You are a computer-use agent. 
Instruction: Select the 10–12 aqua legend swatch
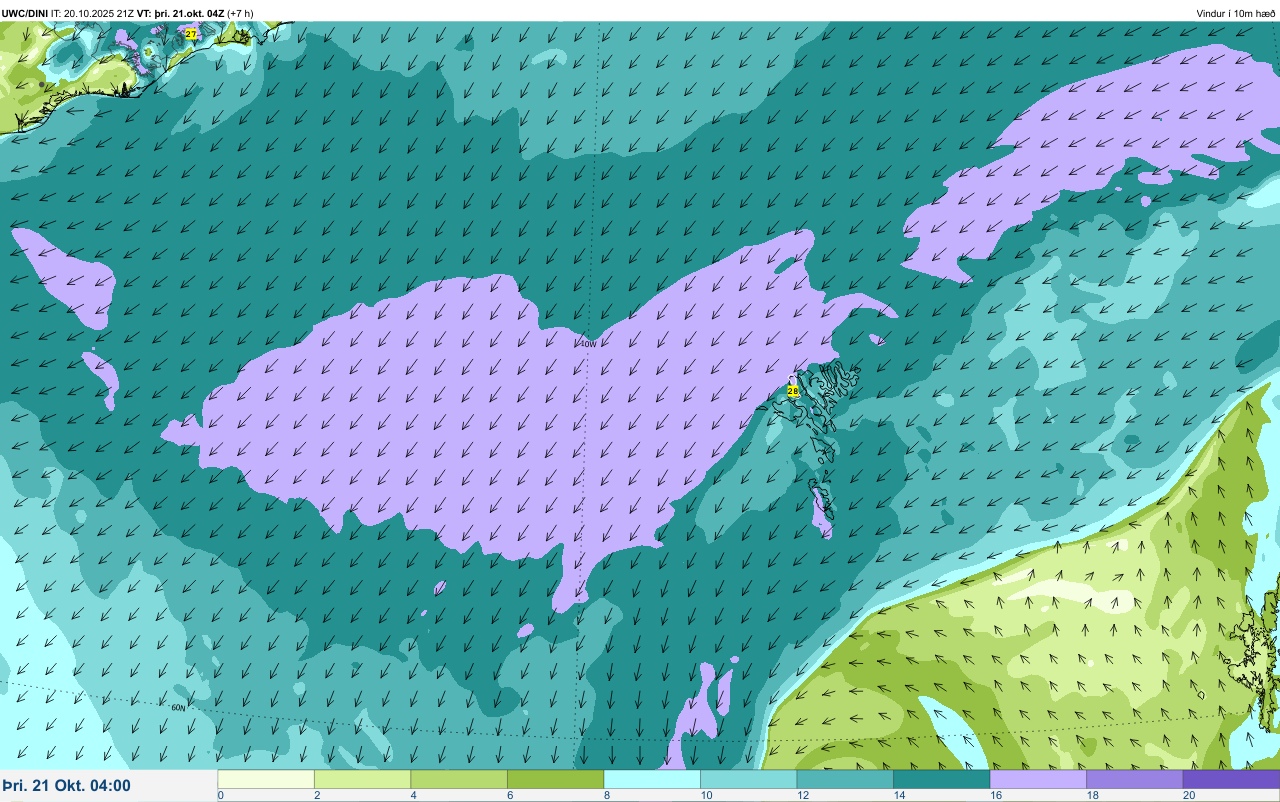748,779
